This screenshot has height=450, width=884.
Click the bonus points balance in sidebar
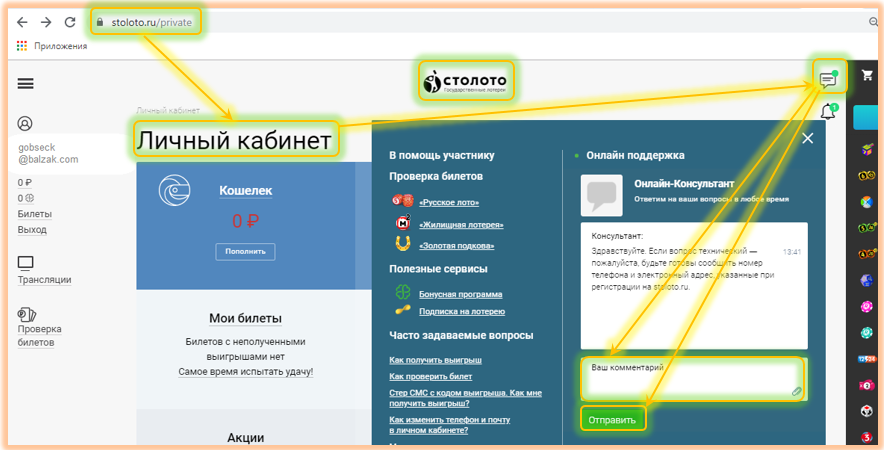(26, 198)
